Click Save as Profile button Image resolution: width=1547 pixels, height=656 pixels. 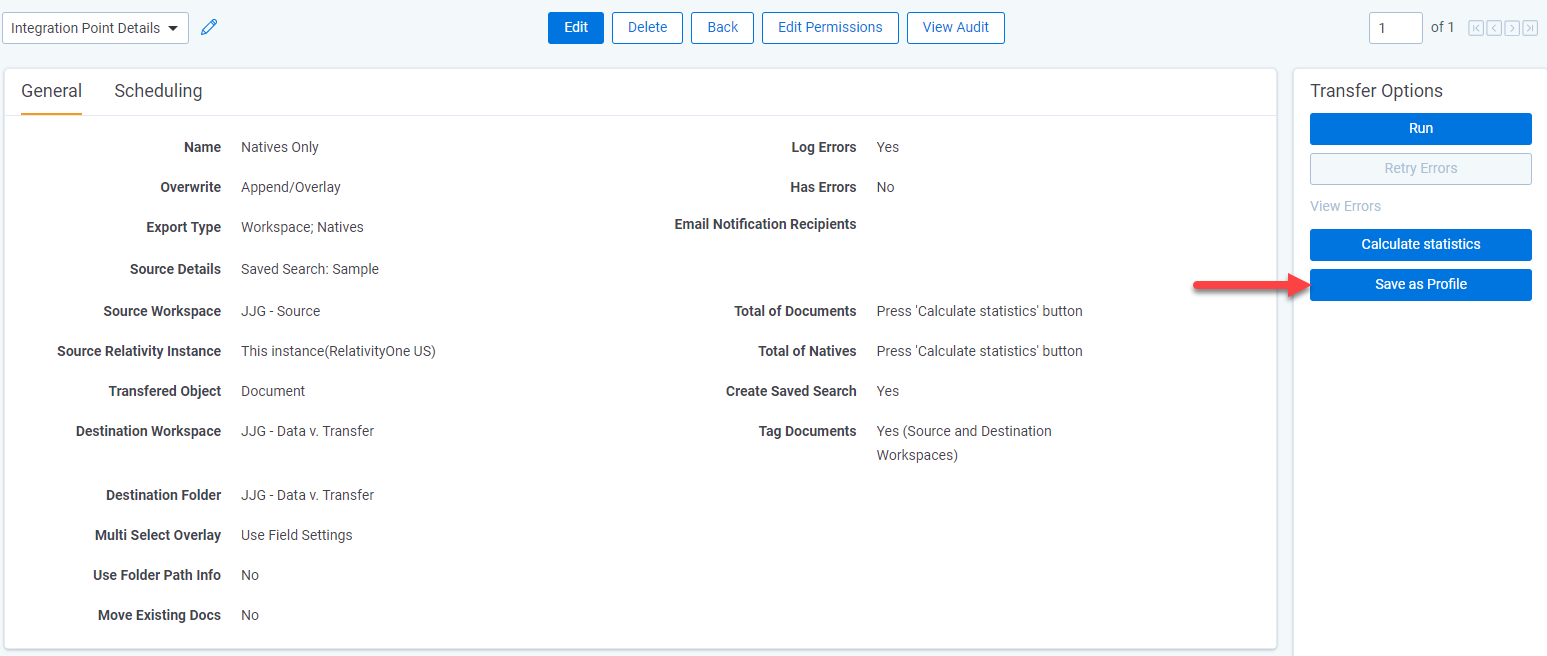(1421, 285)
